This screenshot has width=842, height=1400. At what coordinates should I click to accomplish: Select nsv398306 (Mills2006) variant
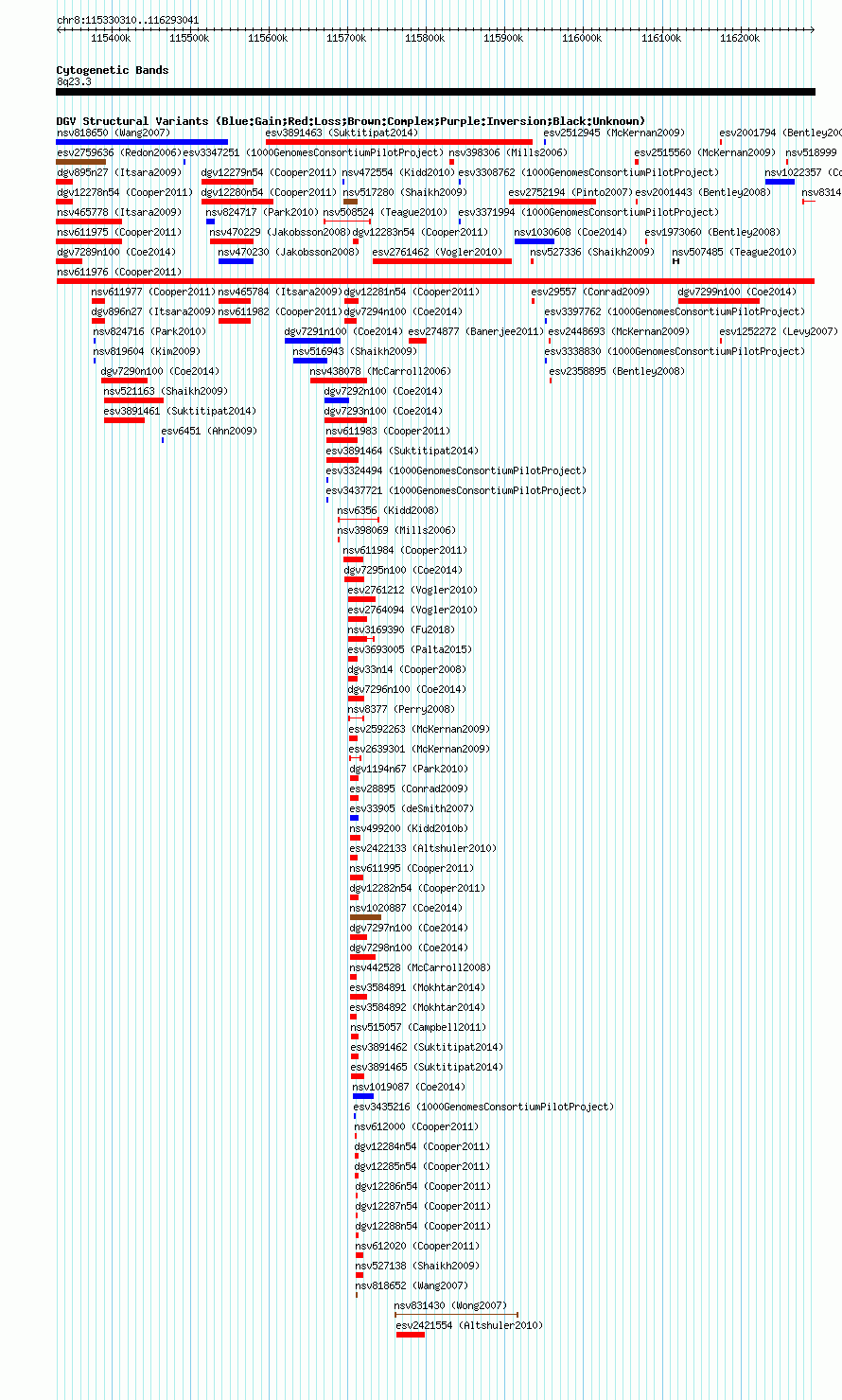tap(508, 152)
